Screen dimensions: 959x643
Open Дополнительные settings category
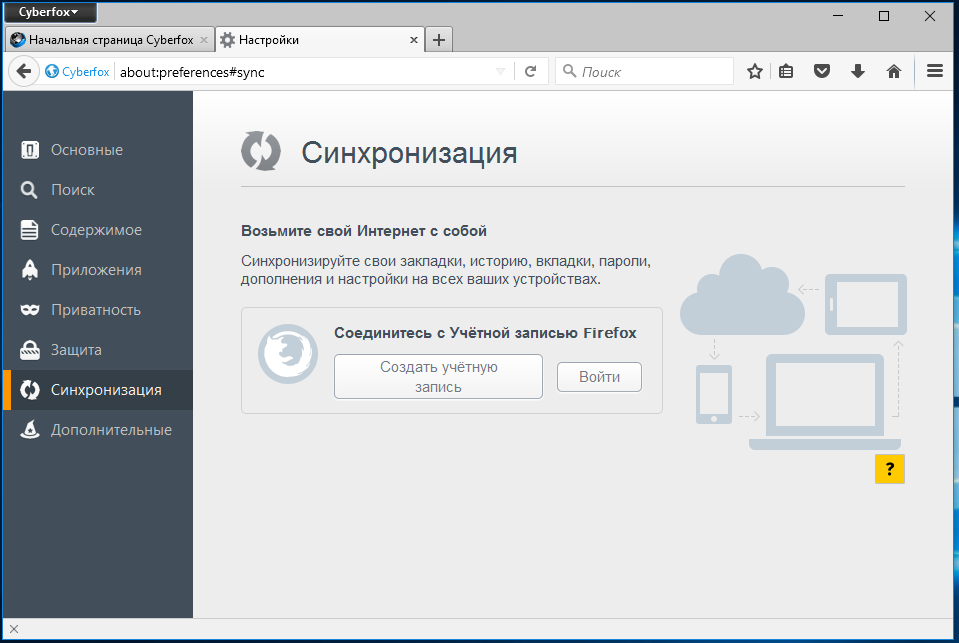[98, 429]
